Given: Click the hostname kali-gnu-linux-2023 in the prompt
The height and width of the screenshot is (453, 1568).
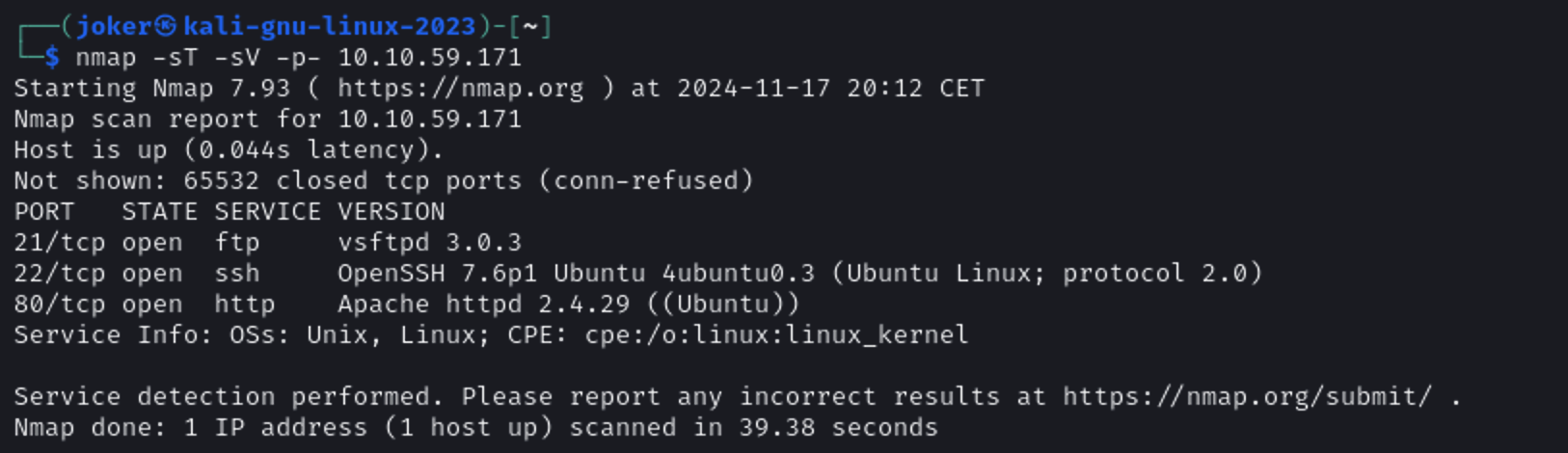Looking at the screenshot, I should point(329,26).
